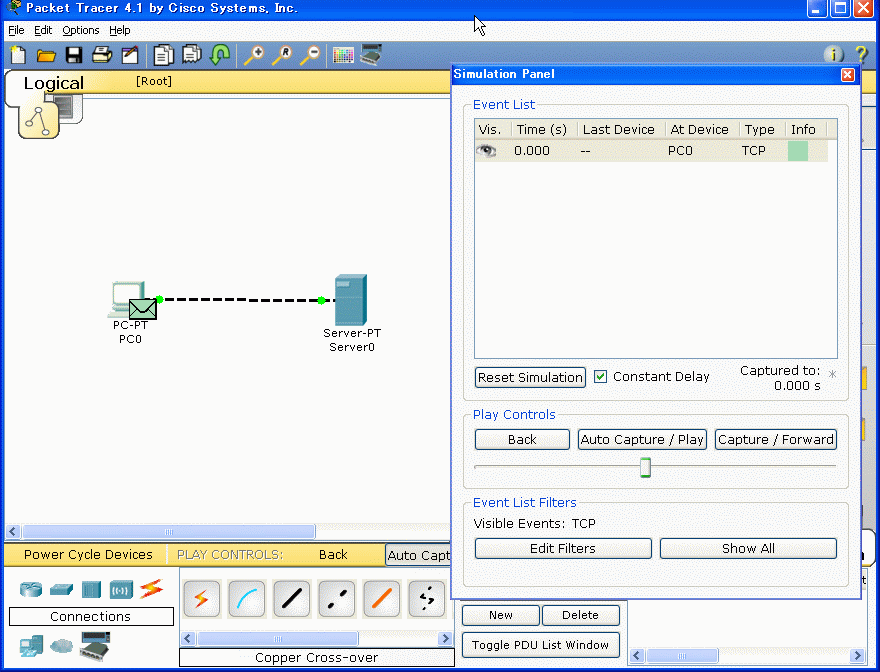The height and width of the screenshot is (672, 880).
Task: Open the custom devices dialog icon
Action: 371,55
